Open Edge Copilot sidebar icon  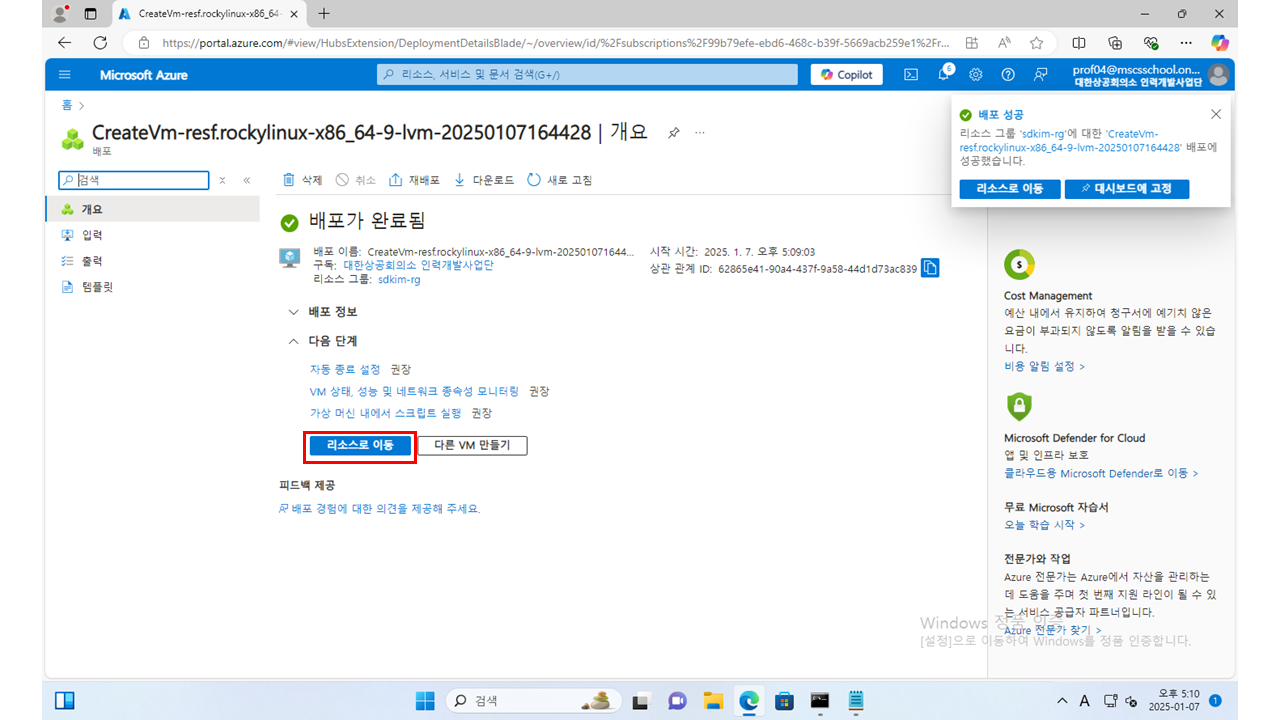pyautogui.click(x=1219, y=43)
